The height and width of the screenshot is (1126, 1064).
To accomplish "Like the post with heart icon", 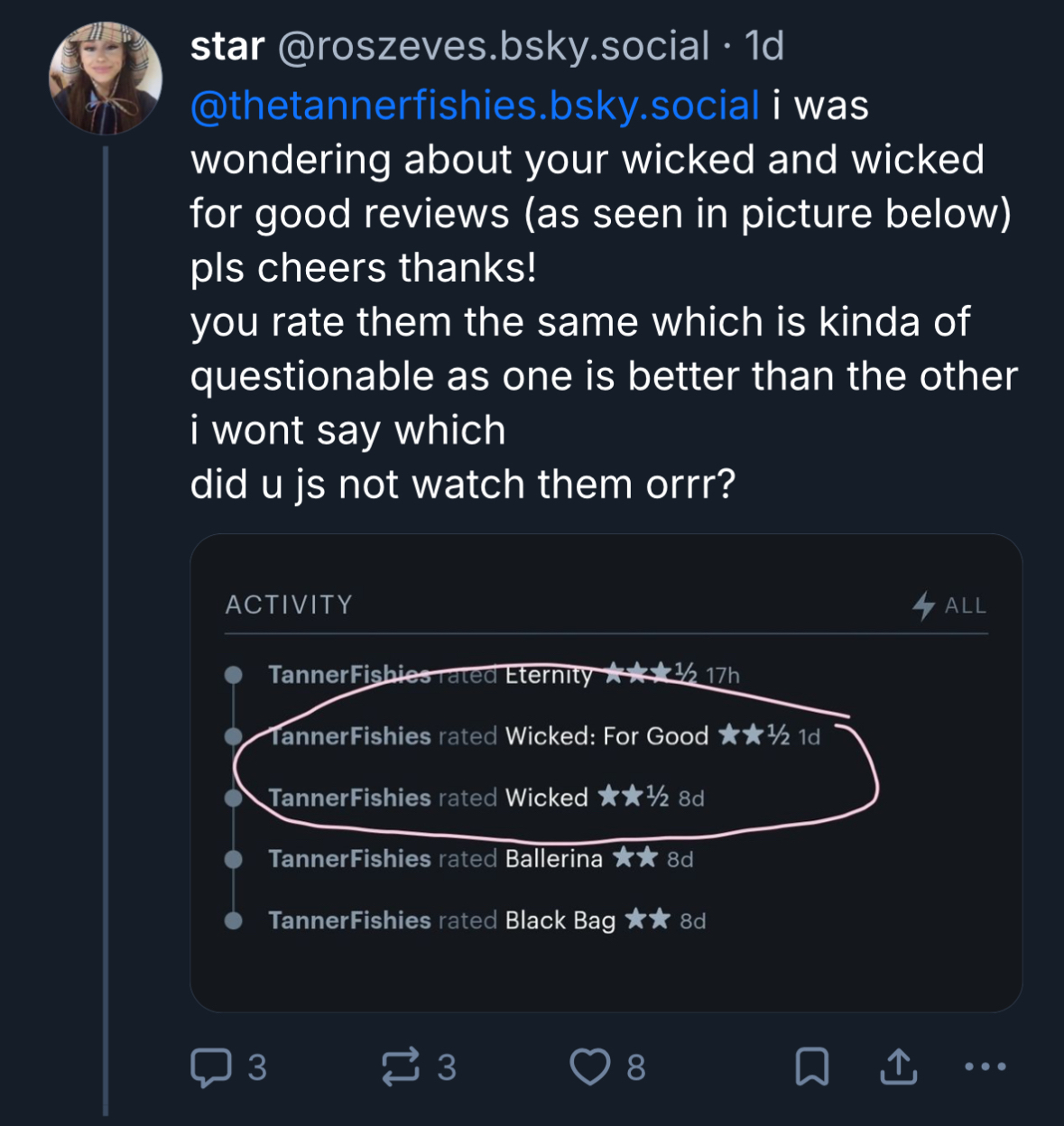I will point(590,1066).
